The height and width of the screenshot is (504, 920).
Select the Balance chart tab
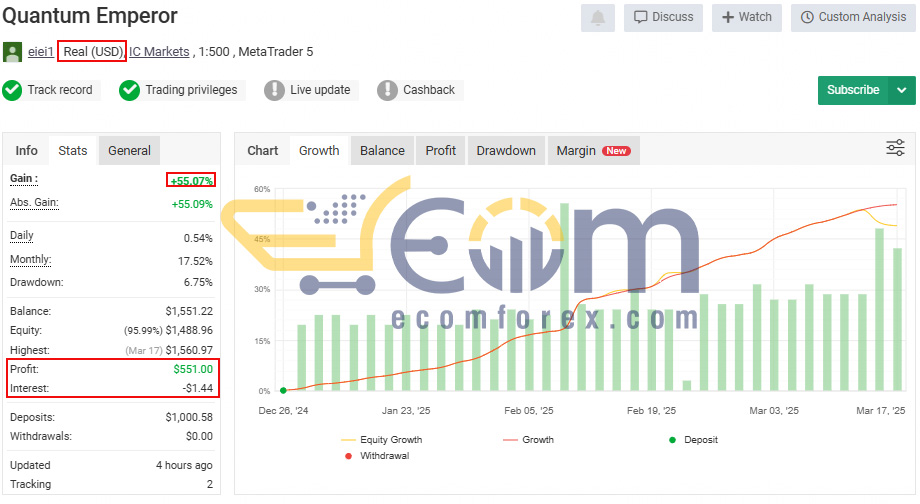(x=383, y=151)
